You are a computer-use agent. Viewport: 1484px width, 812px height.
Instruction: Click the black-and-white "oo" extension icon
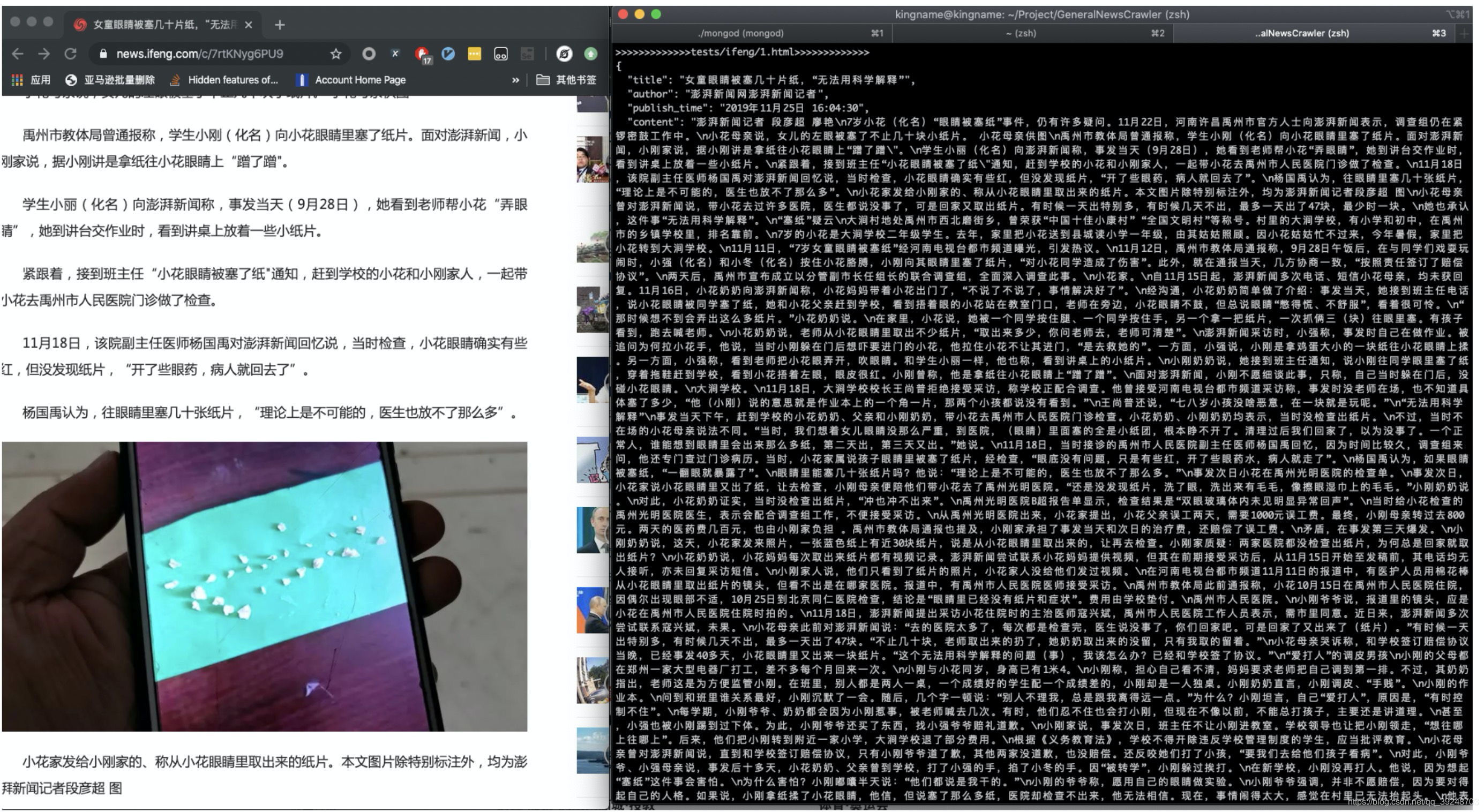(x=500, y=54)
